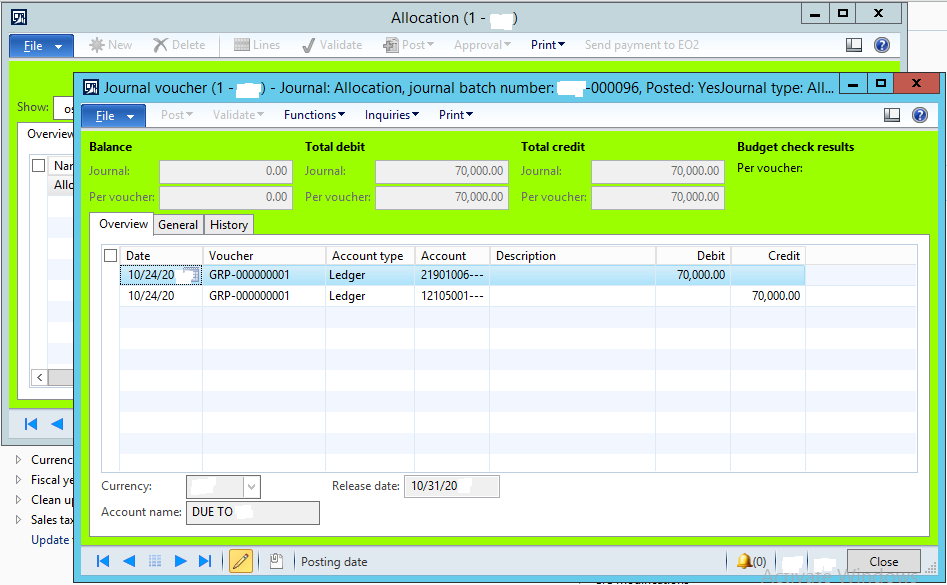Click the Help question mark icon
Image resolution: width=947 pixels, height=585 pixels.
pyautogui.click(x=918, y=114)
